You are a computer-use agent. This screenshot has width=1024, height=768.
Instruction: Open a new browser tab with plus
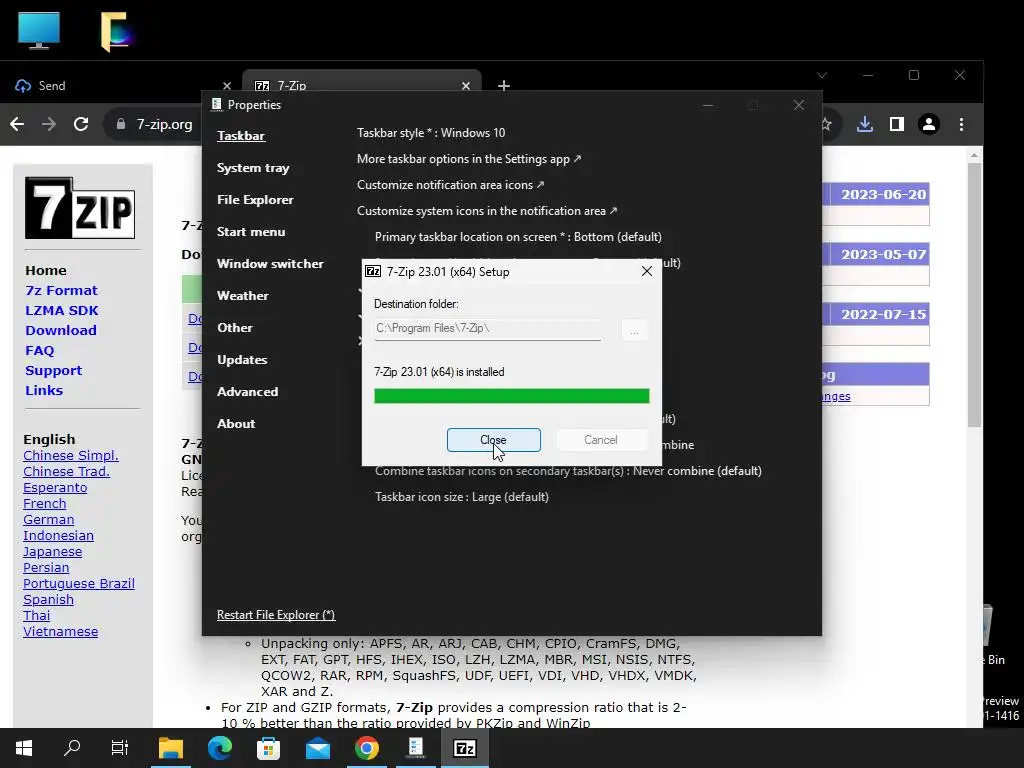pos(504,86)
